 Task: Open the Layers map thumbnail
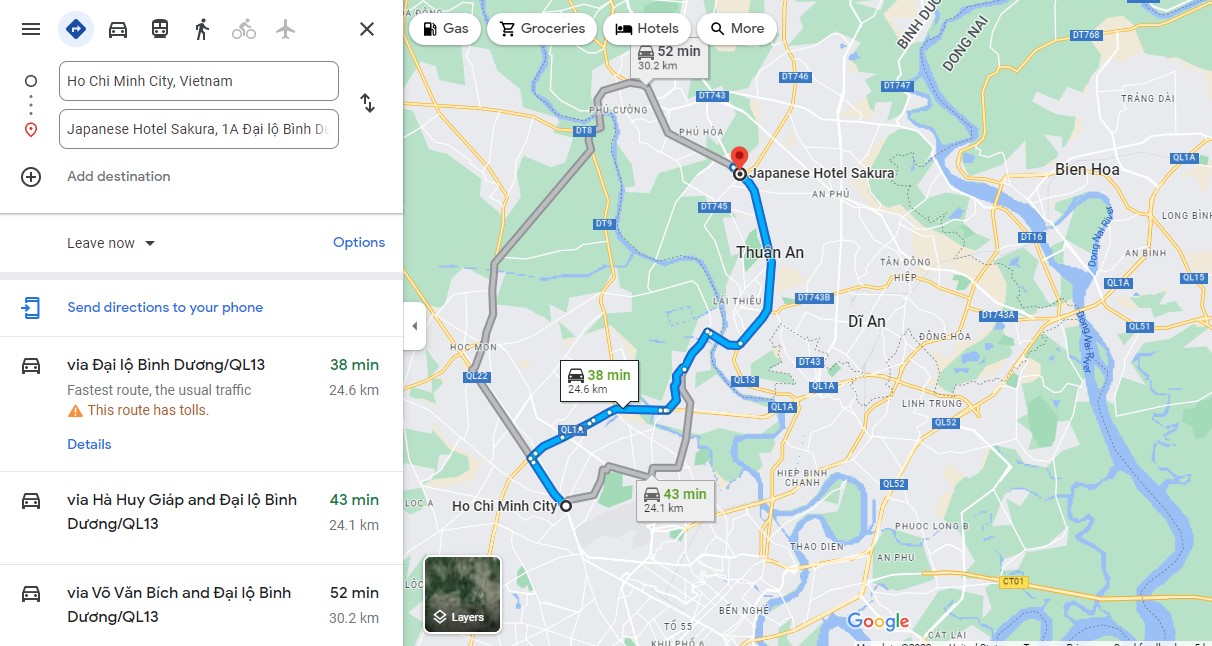(x=462, y=594)
